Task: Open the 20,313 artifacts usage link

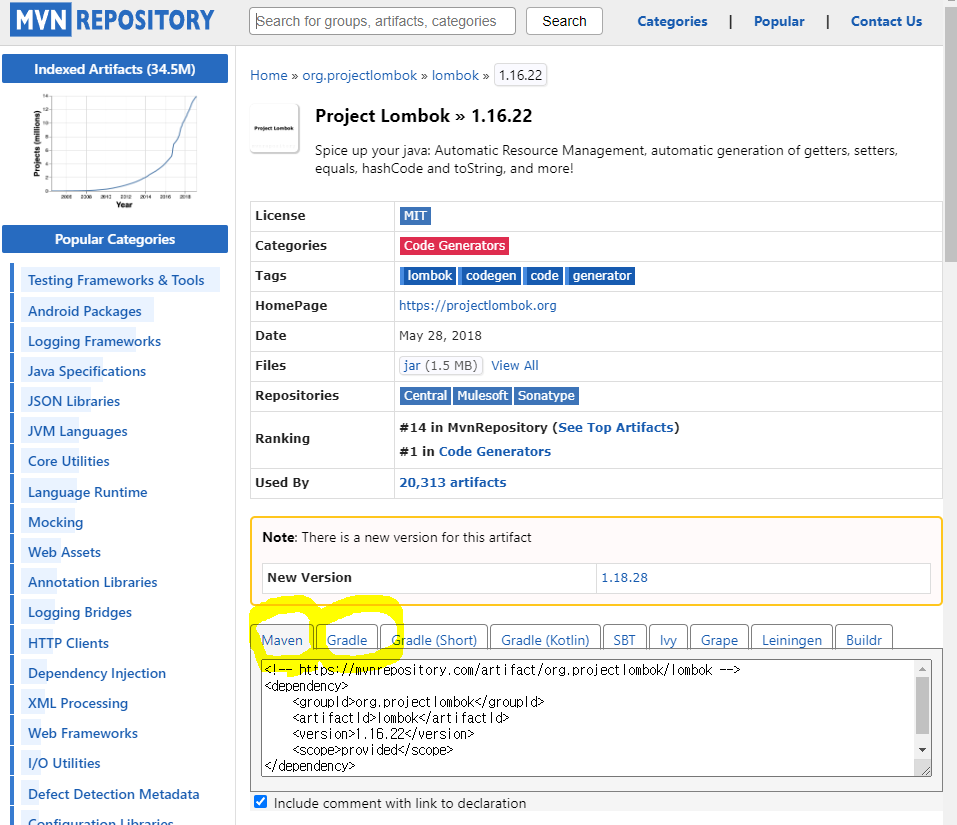Action: tap(453, 482)
